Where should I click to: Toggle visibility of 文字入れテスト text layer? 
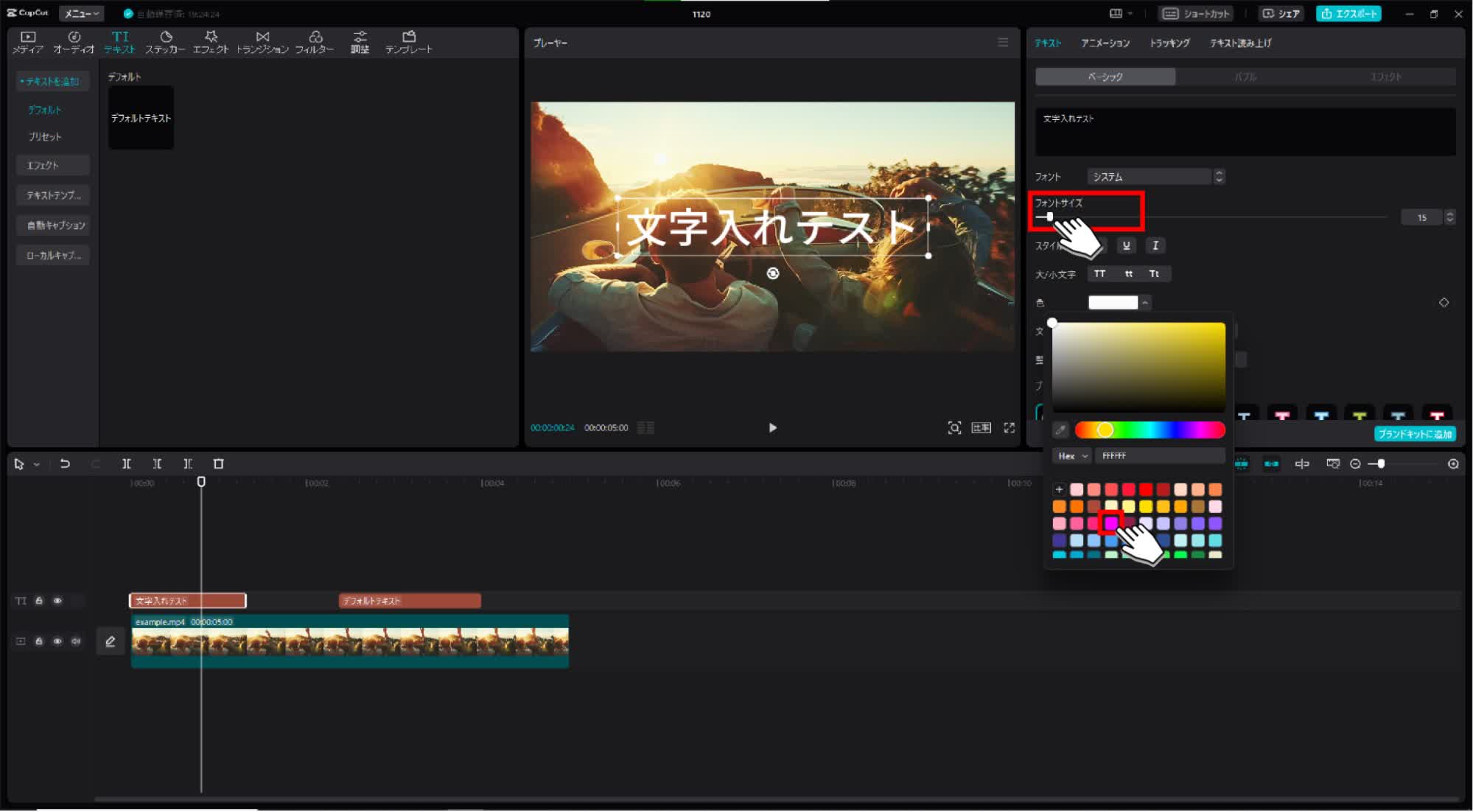[57, 600]
